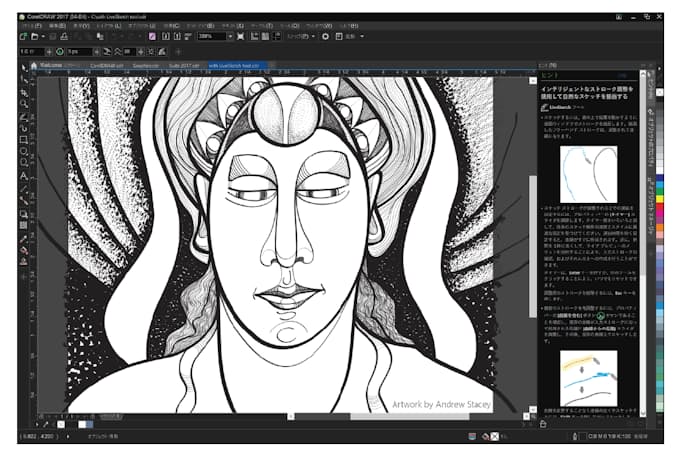Select the Rectangle tool
Viewport: 680px width, 463px height.
(24, 140)
